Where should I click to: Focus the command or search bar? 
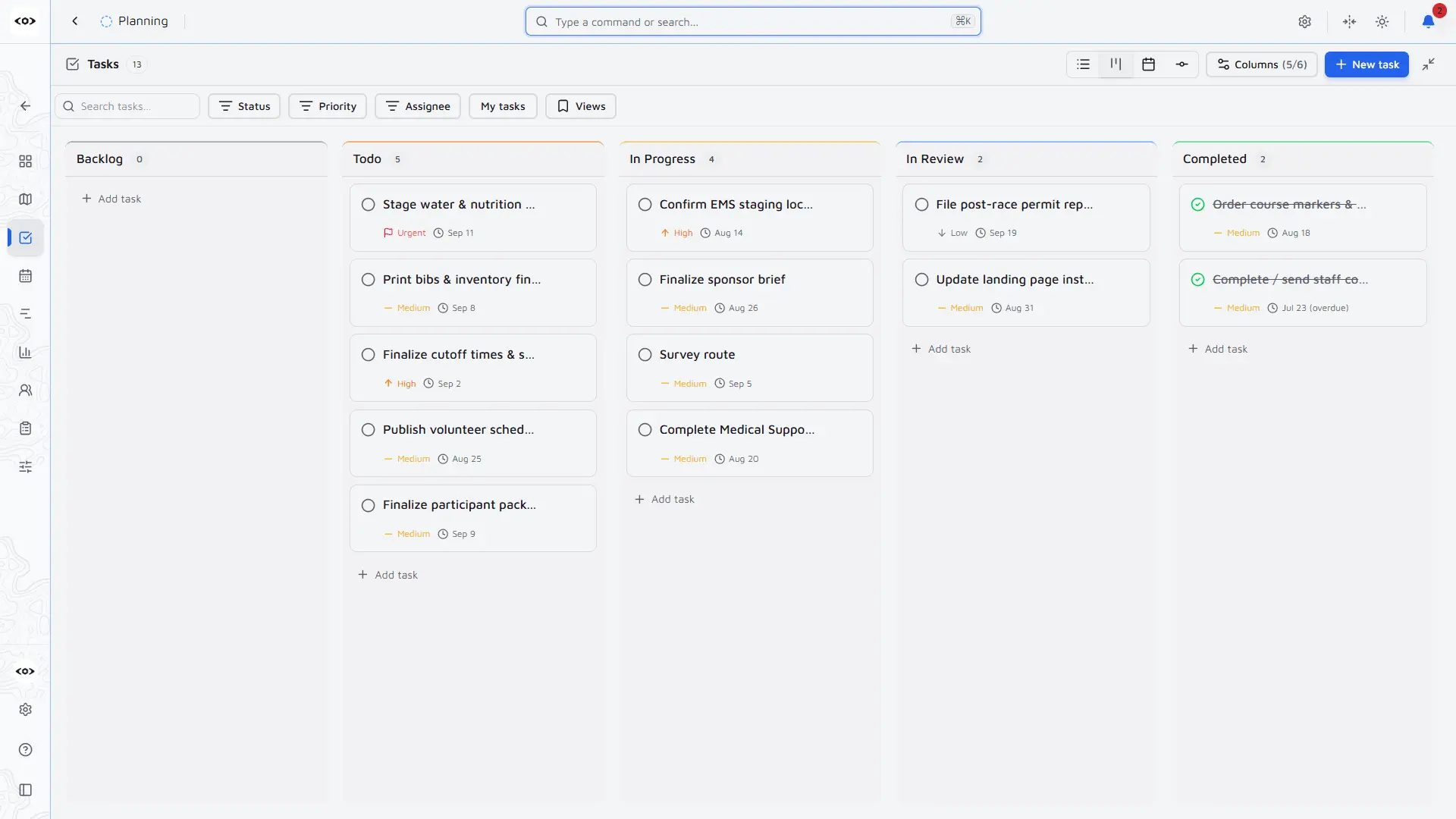[753, 21]
